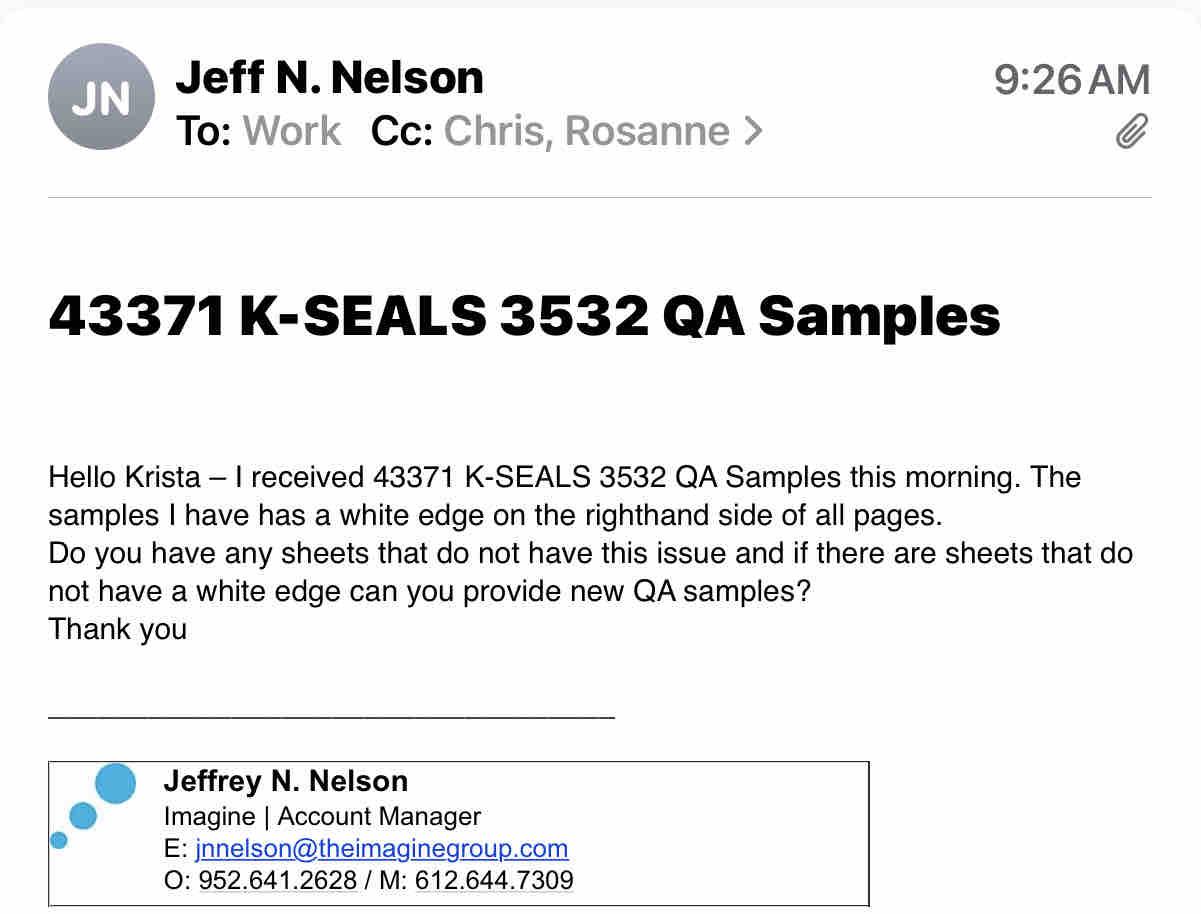Viewport: 1201px width, 914px height.
Task: Click the 9:26 AM timestamp
Action: tap(1071, 80)
